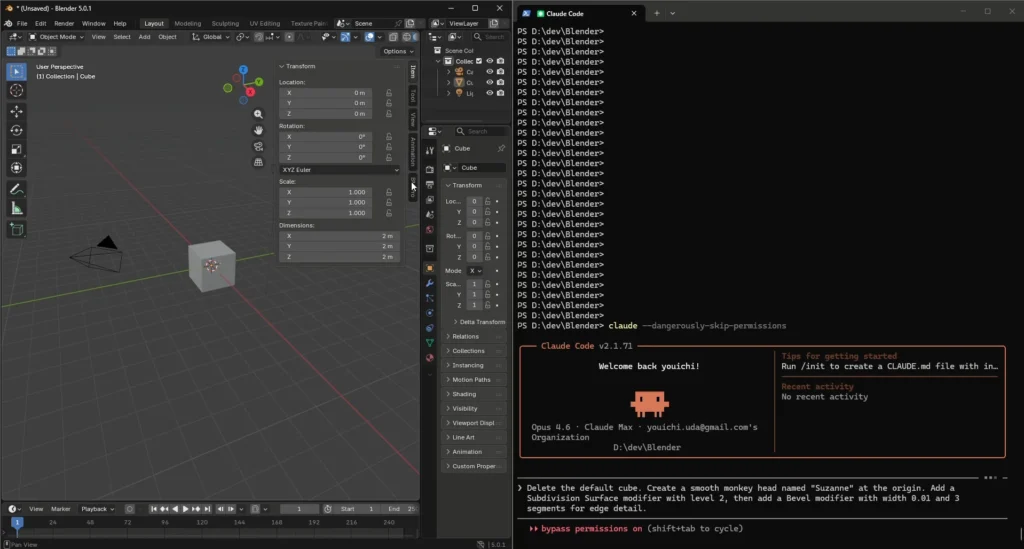Expand the Relations panel
The height and width of the screenshot is (549, 1024).
tap(473, 337)
